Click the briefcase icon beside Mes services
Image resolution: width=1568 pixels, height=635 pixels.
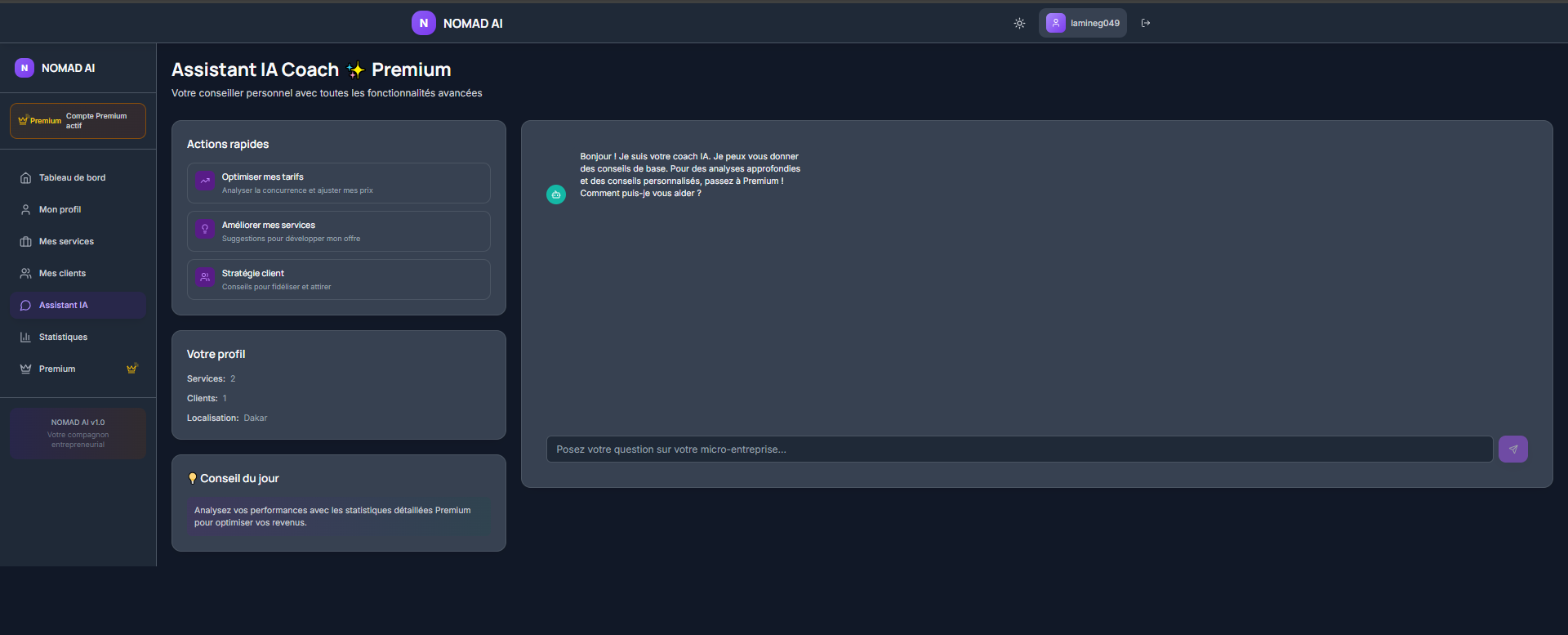coord(25,241)
